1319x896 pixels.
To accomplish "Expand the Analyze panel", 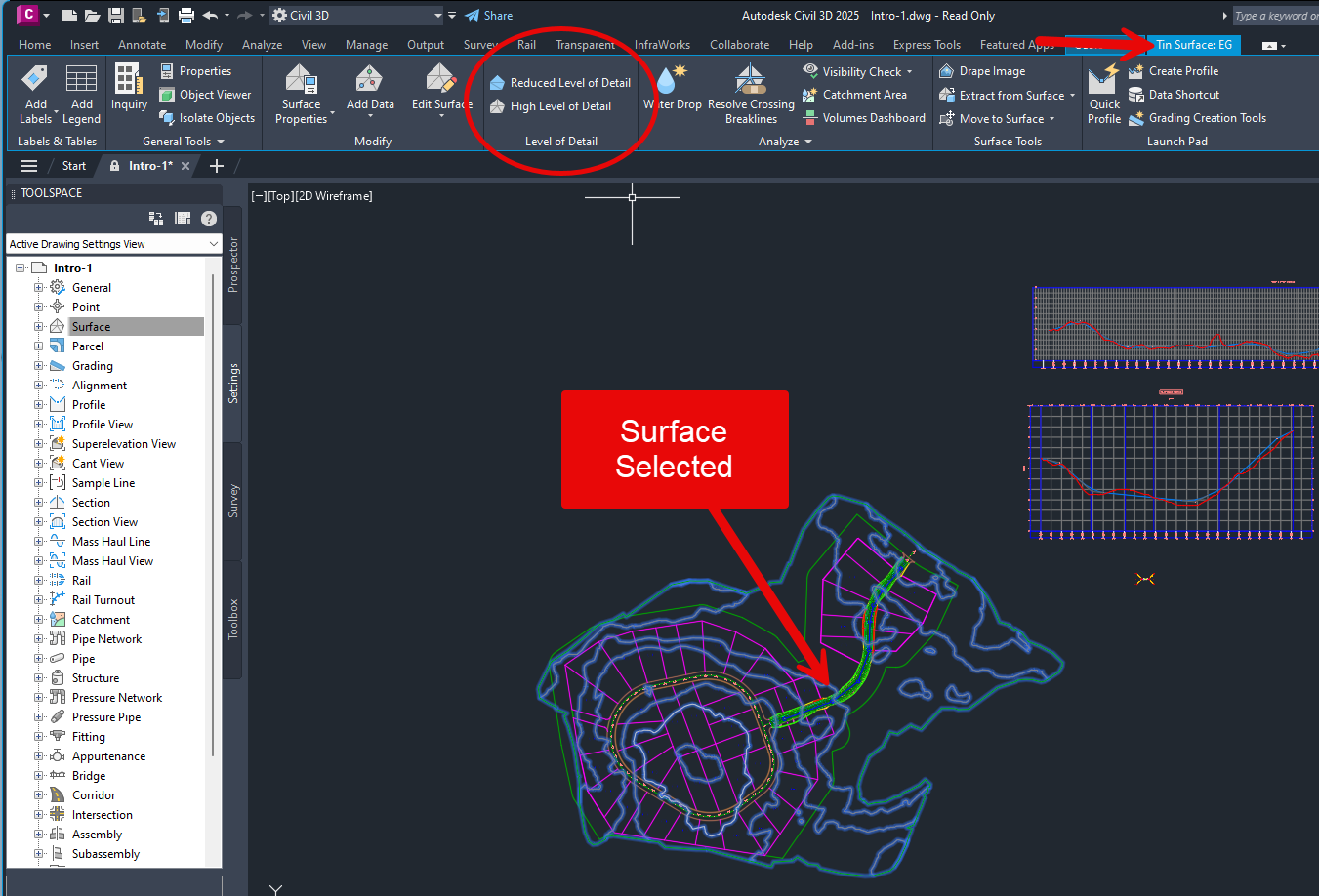I will [785, 142].
